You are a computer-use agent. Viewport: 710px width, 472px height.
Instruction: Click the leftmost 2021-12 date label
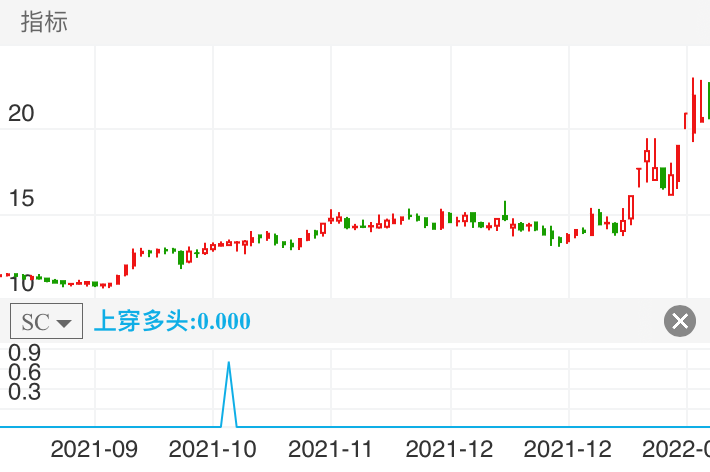(449, 447)
